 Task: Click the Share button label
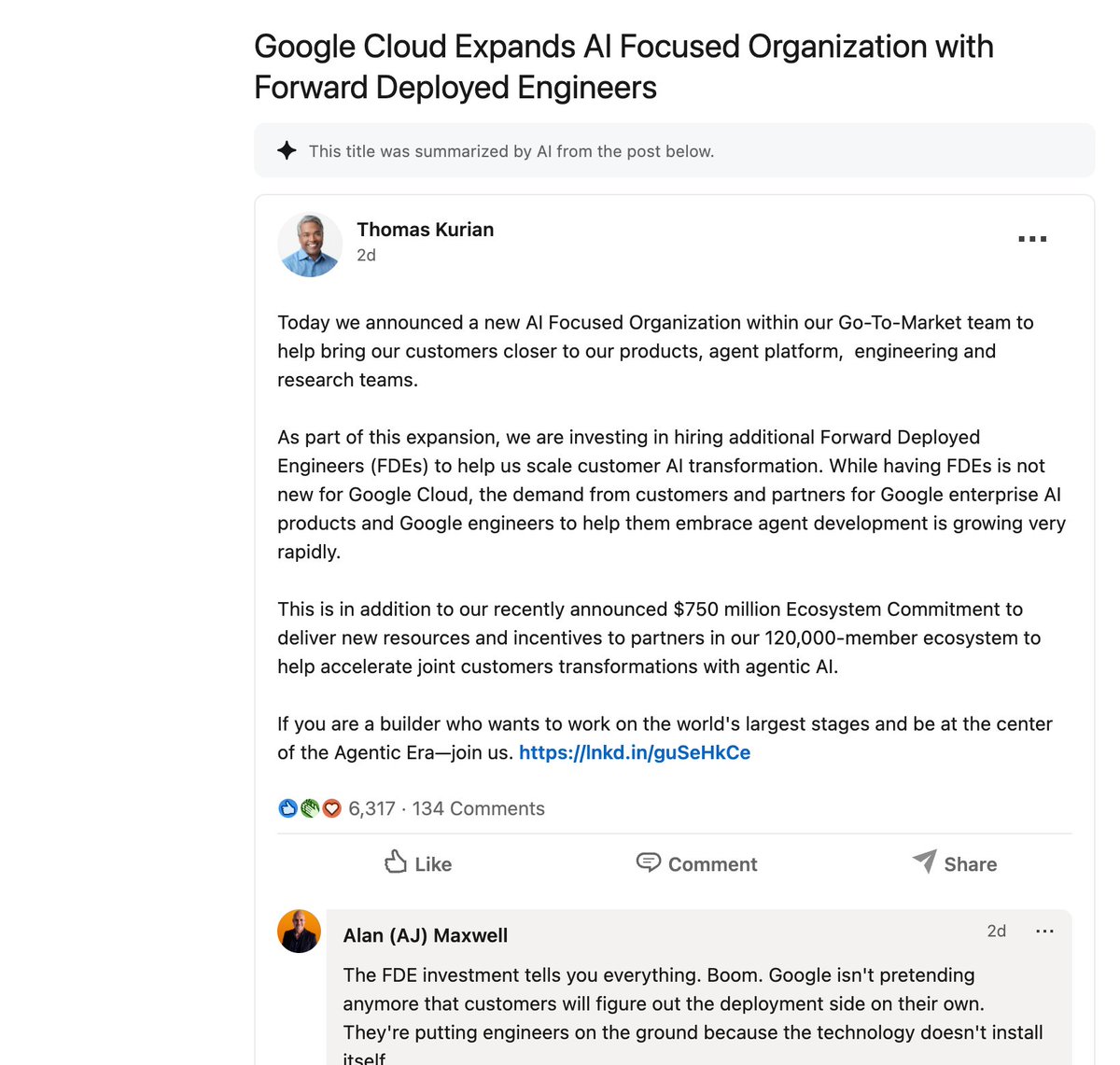click(x=971, y=864)
